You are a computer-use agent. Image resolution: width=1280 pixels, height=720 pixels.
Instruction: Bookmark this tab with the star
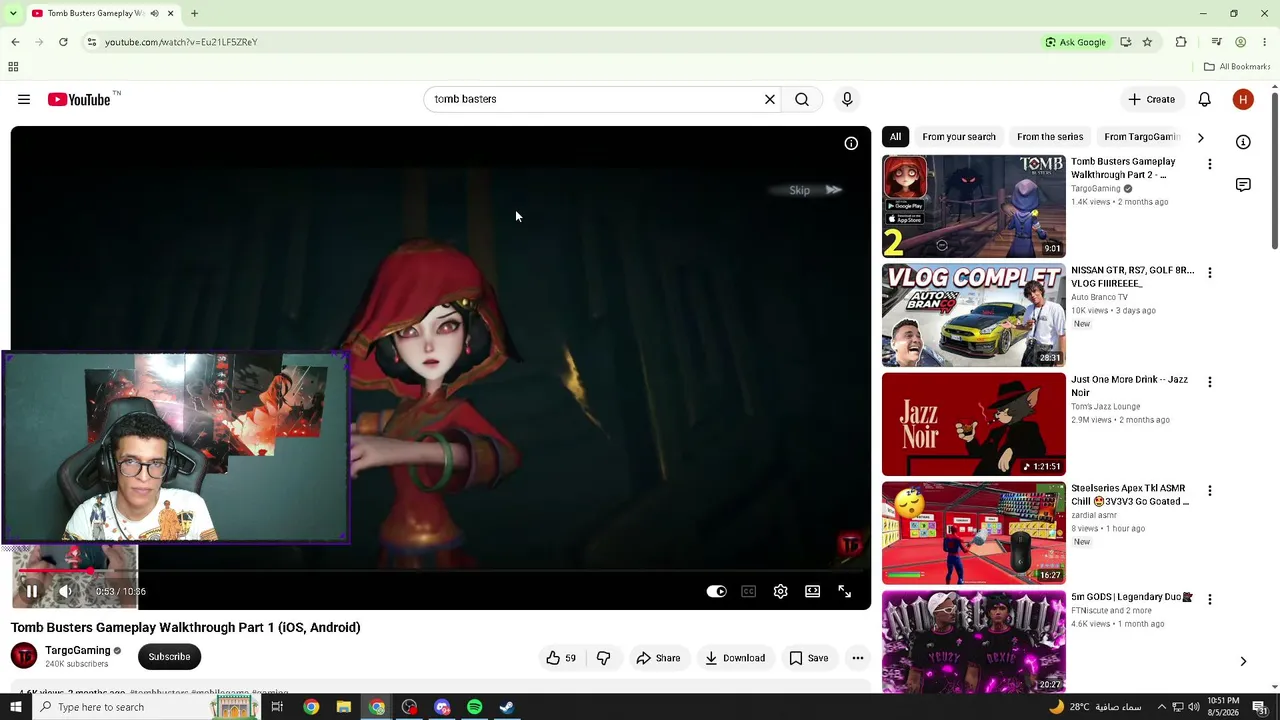click(1147, 42)
